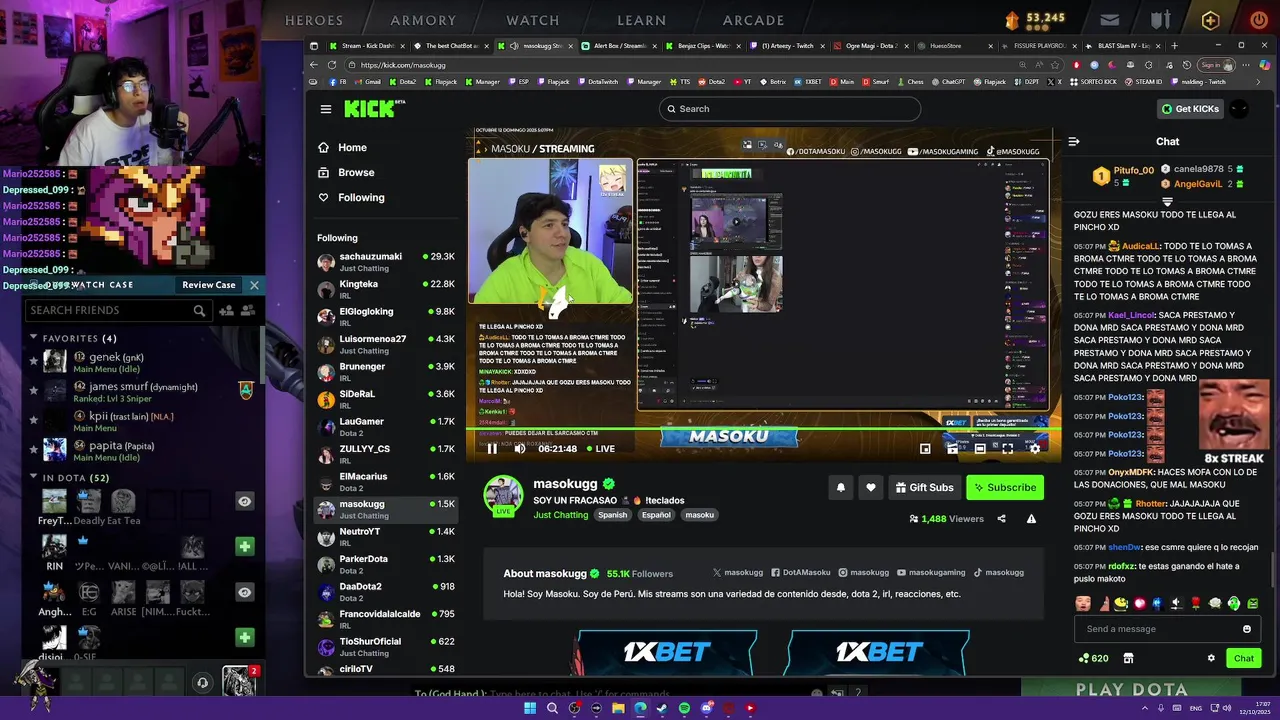Open YT bookmark in bookmarks bar

point(742,82)
